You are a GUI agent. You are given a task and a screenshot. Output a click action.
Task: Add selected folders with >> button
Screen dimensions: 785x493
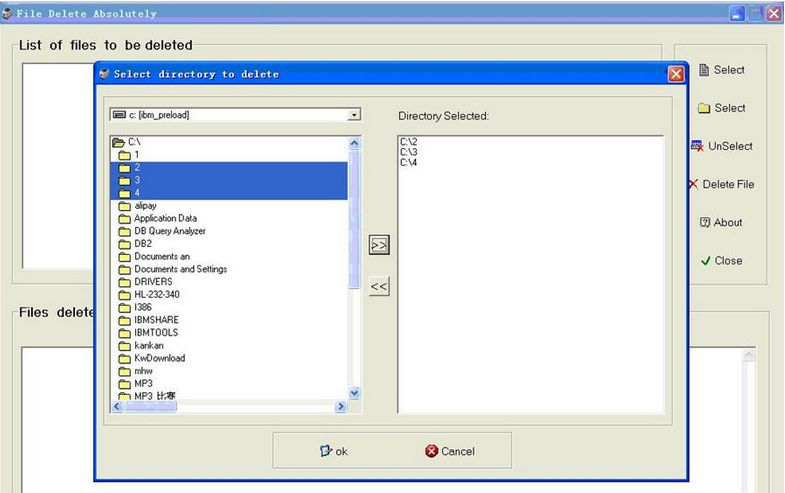379,245
